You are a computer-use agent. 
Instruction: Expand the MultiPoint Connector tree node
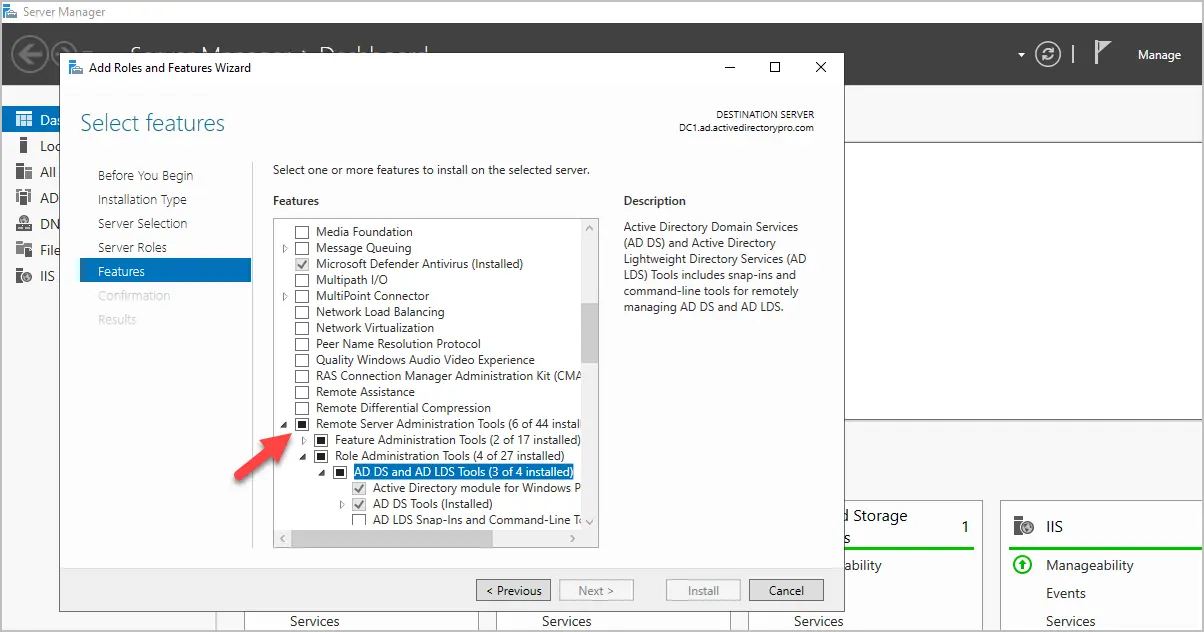[286, 296]
